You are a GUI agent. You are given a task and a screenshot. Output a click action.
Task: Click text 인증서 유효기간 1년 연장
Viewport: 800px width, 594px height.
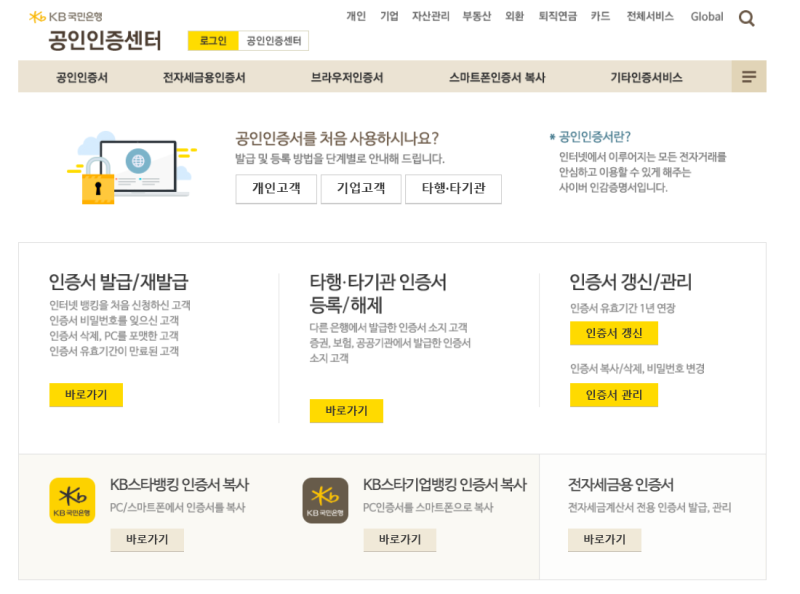coord(622,308)
